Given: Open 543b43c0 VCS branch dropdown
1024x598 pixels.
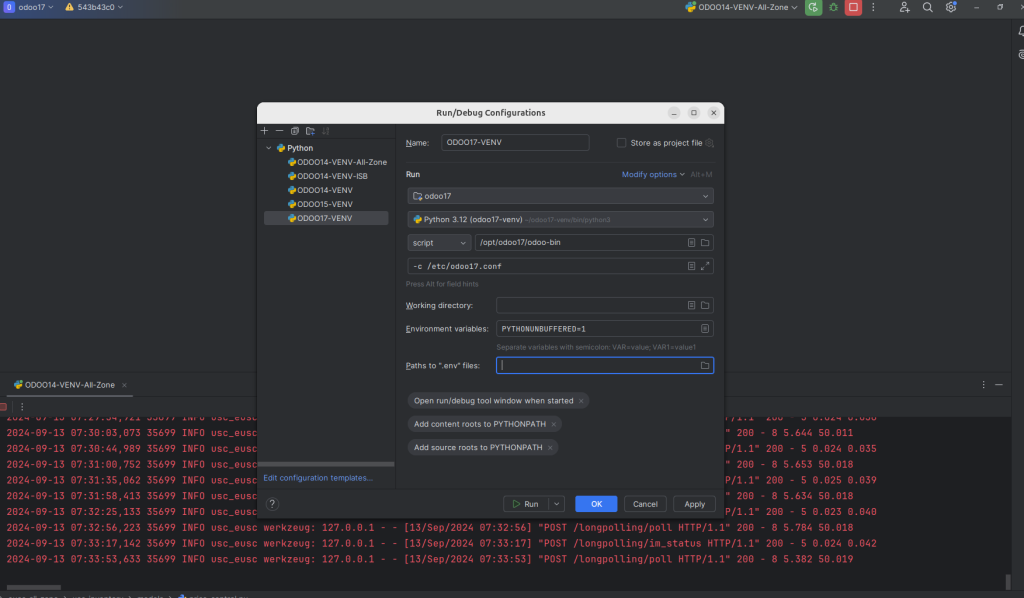Looking at the screenshot, I should 94,7.
